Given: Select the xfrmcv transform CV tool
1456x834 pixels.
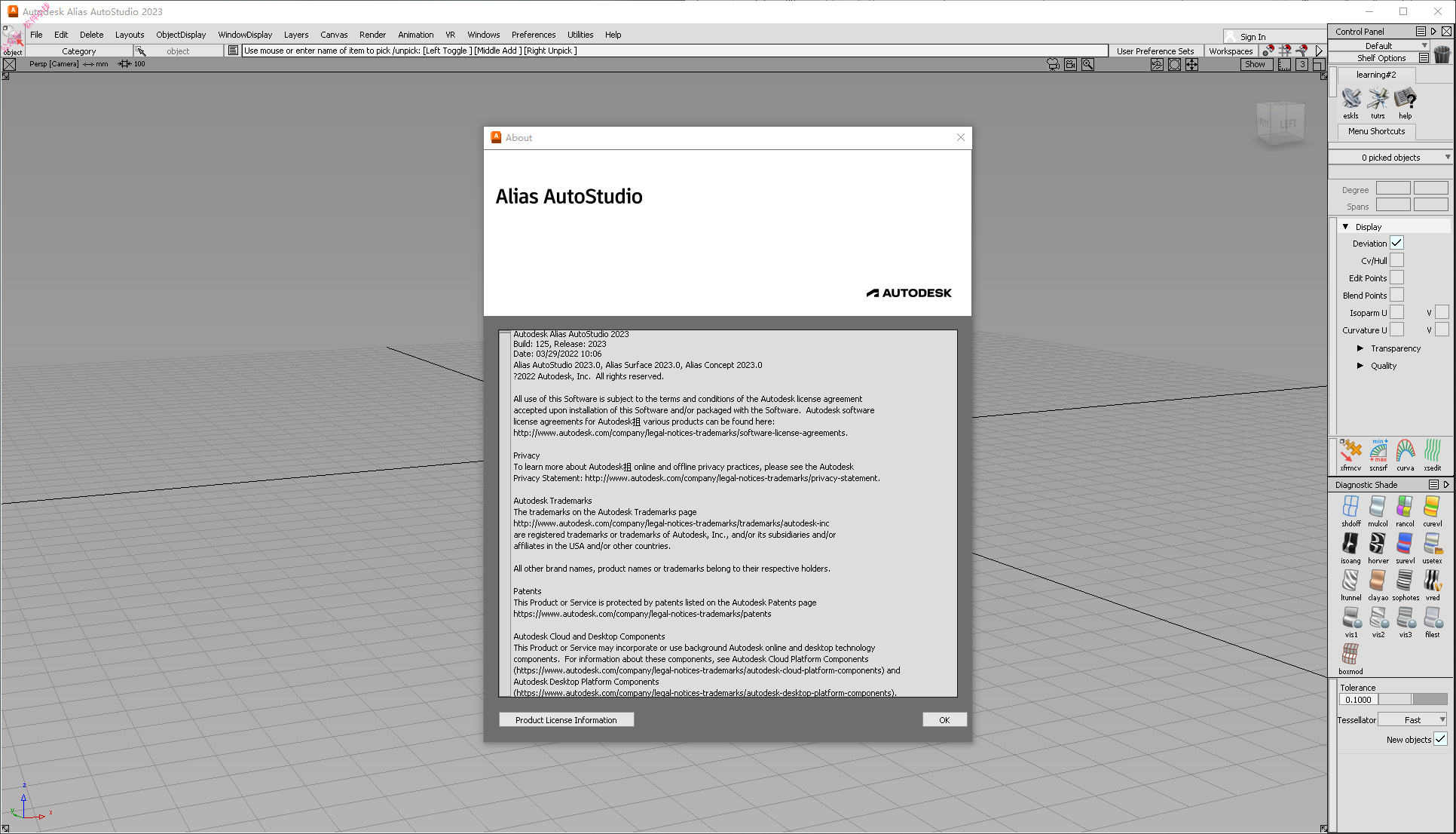Looking at the screenshot, I should (x=1350, y=455).
